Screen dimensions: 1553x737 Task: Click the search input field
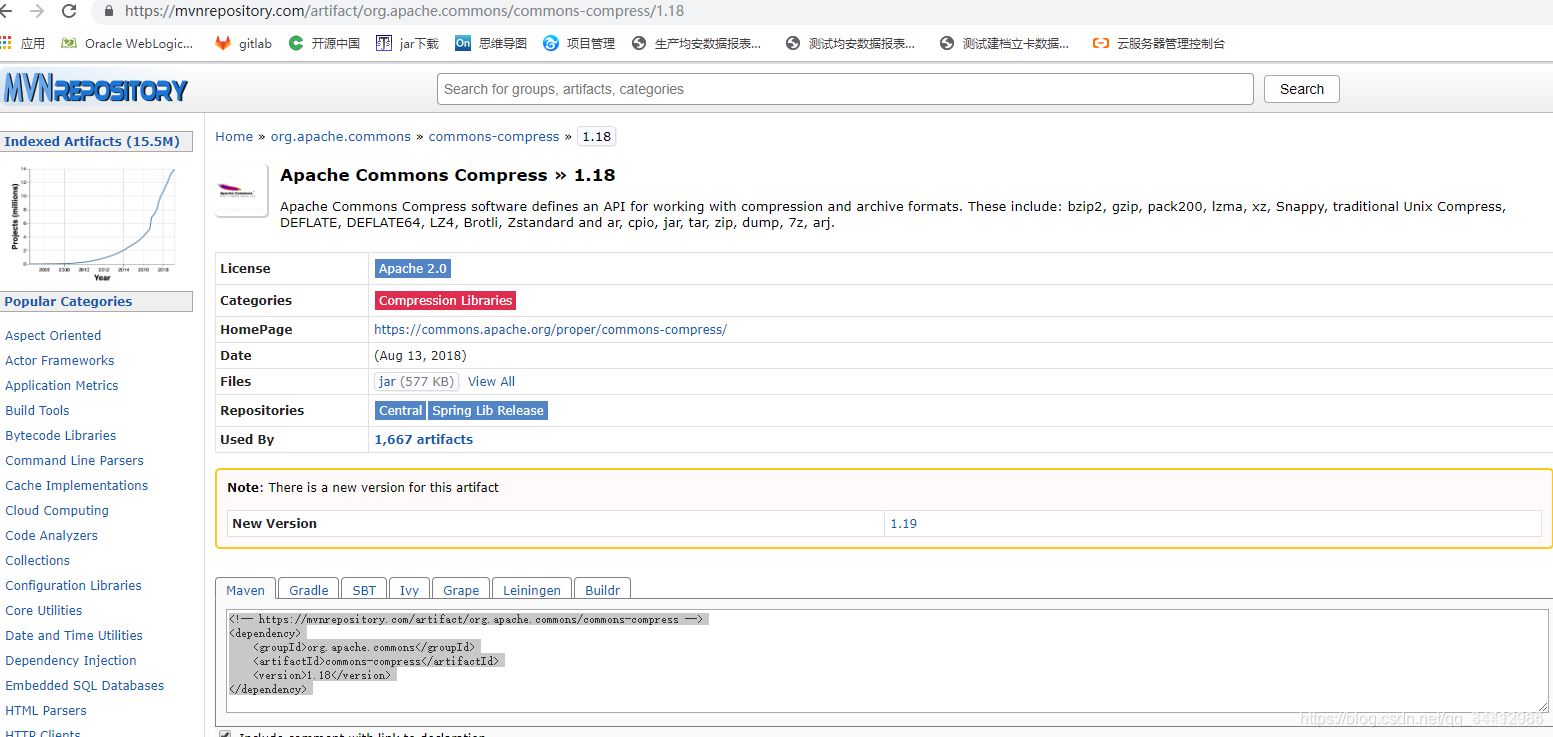coord(845,89)
